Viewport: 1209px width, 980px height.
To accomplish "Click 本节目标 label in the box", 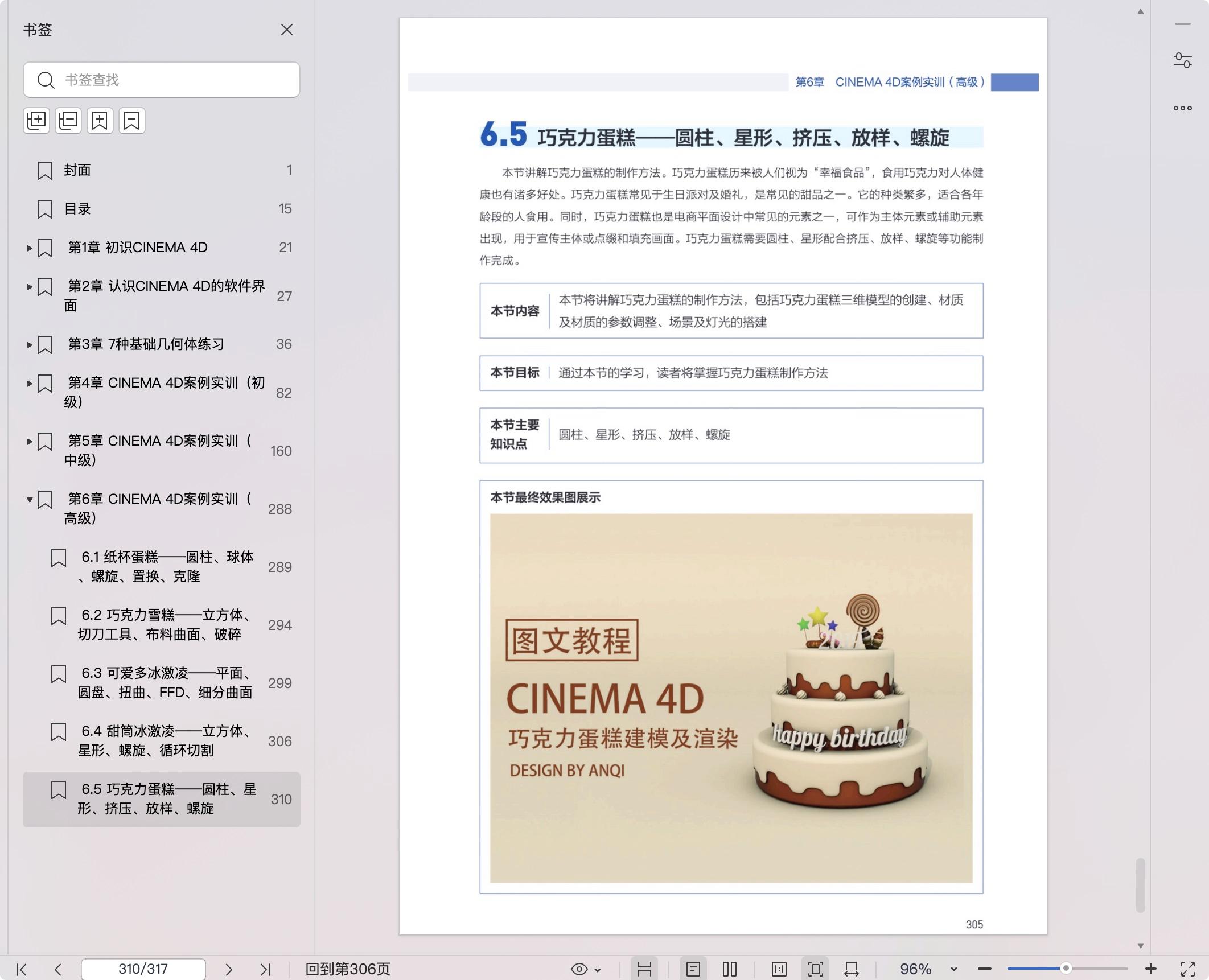I will coord(515,373).
